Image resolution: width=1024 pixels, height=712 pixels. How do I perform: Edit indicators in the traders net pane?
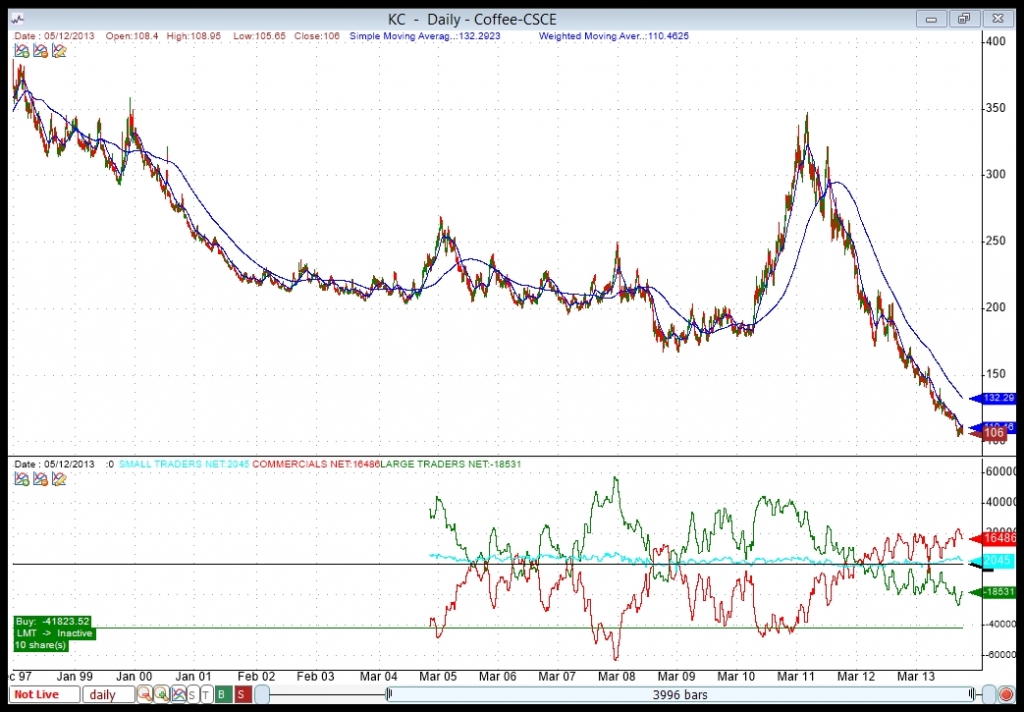point(59,479)
